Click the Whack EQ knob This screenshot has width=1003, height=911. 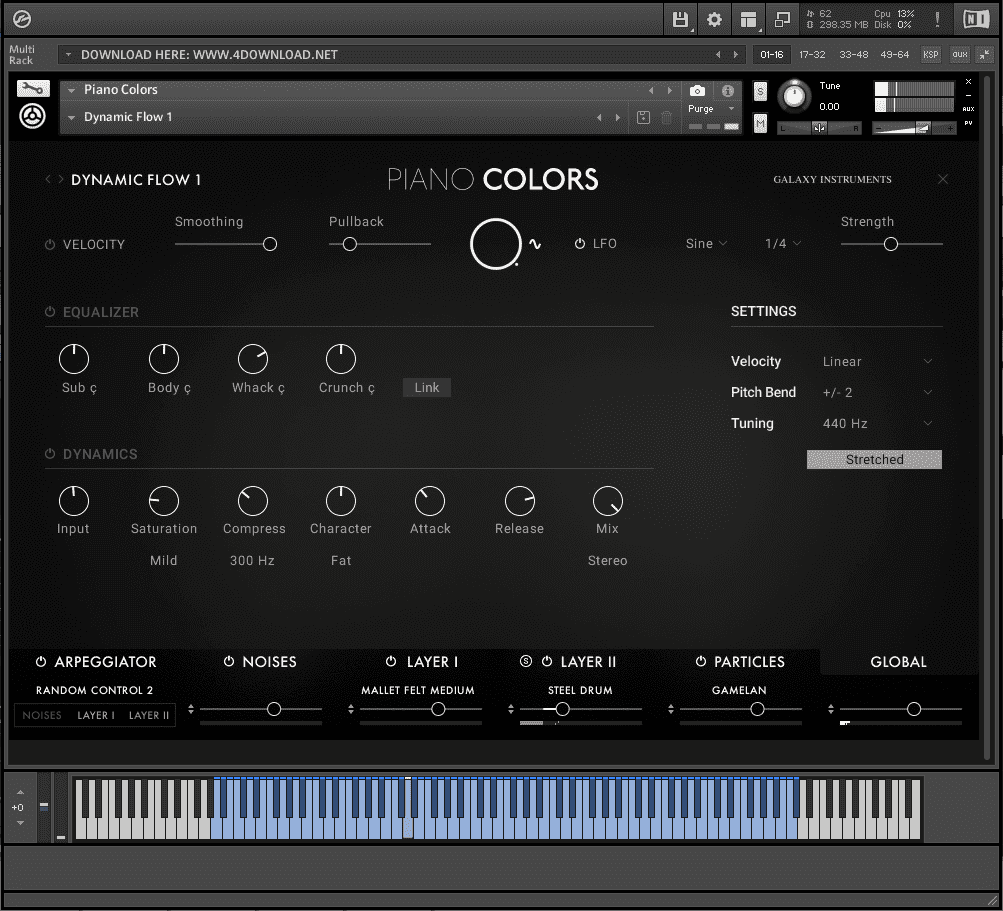point(253,359)
